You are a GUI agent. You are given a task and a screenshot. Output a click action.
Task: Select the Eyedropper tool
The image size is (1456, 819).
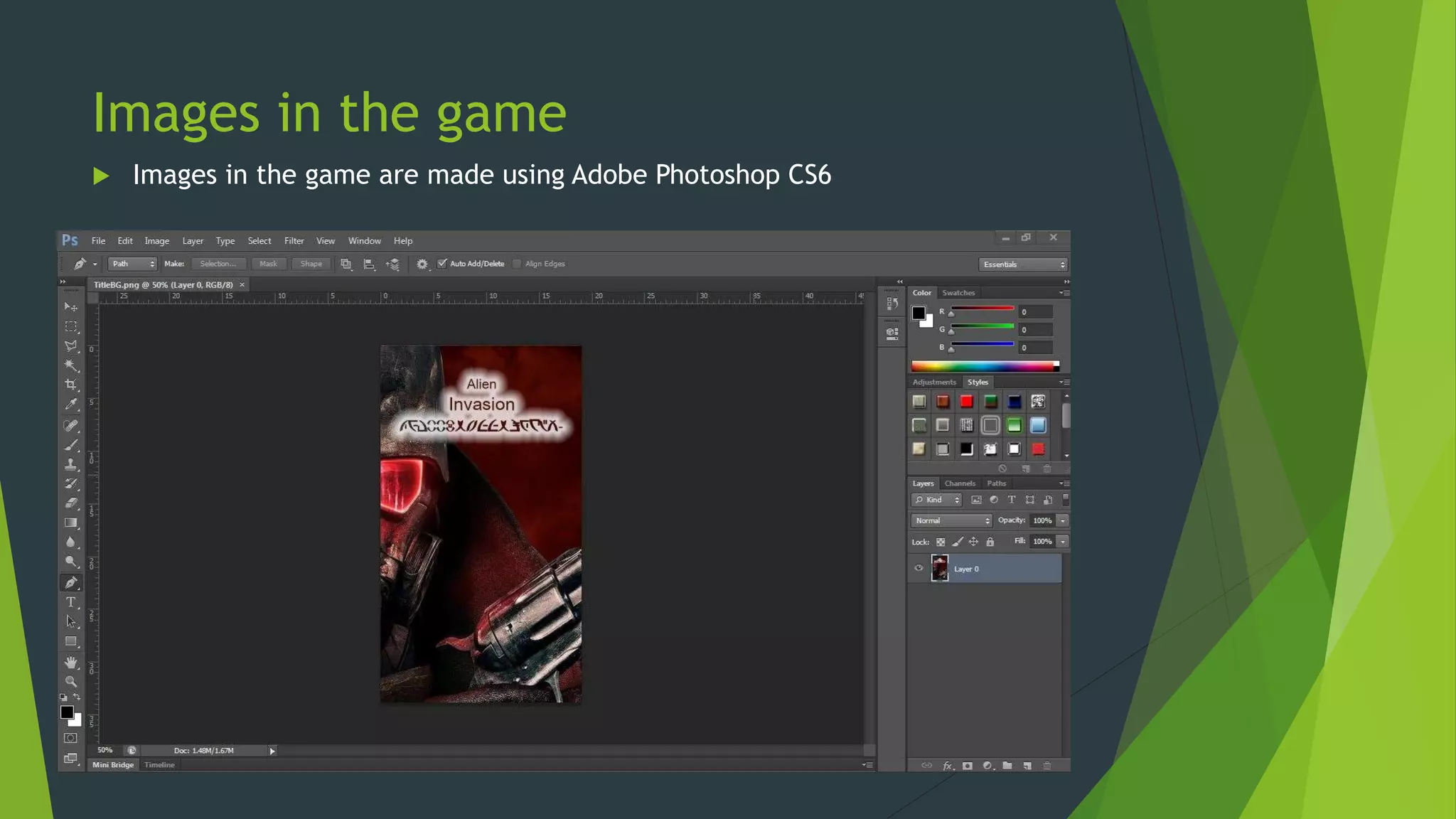(x=71, y=405)
